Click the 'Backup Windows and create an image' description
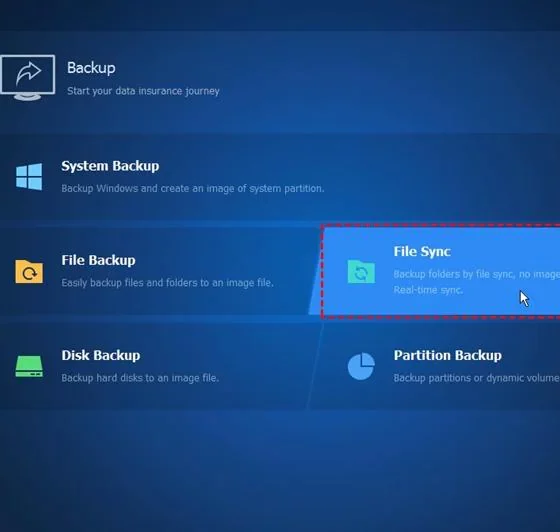 [192, 188]
